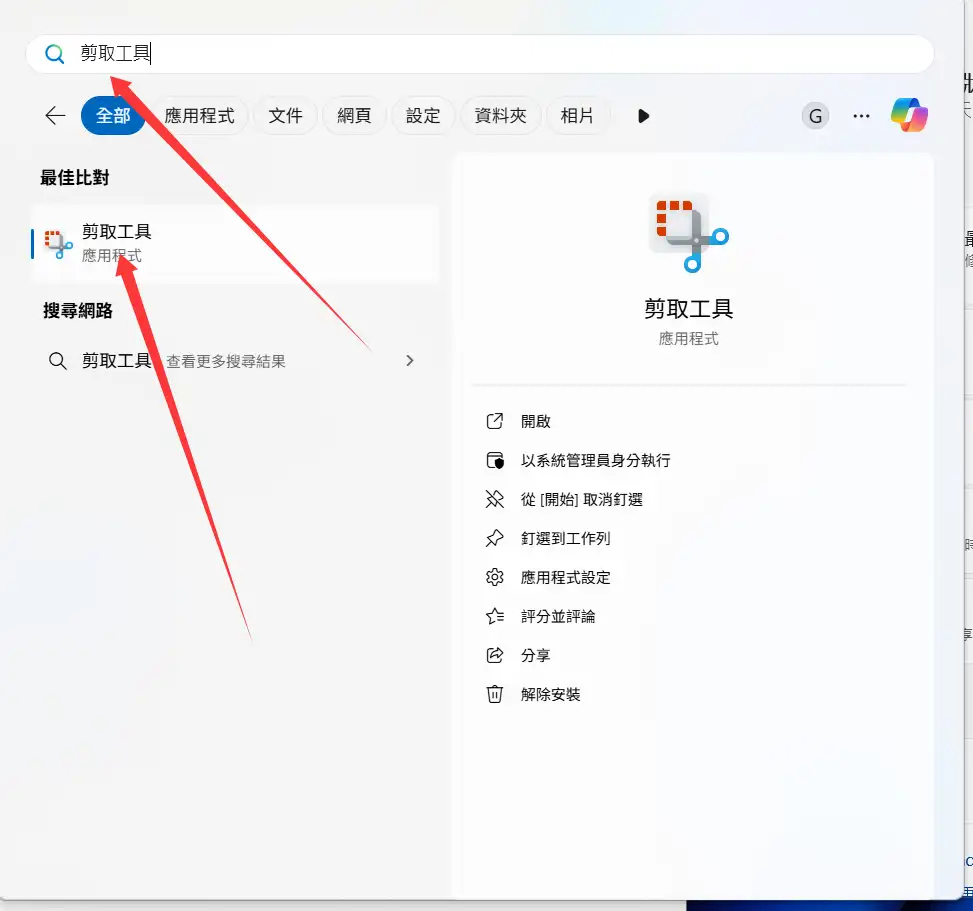The image size is (973, 911).
Task: Open 應用程式設定
Action: (565, 578)
